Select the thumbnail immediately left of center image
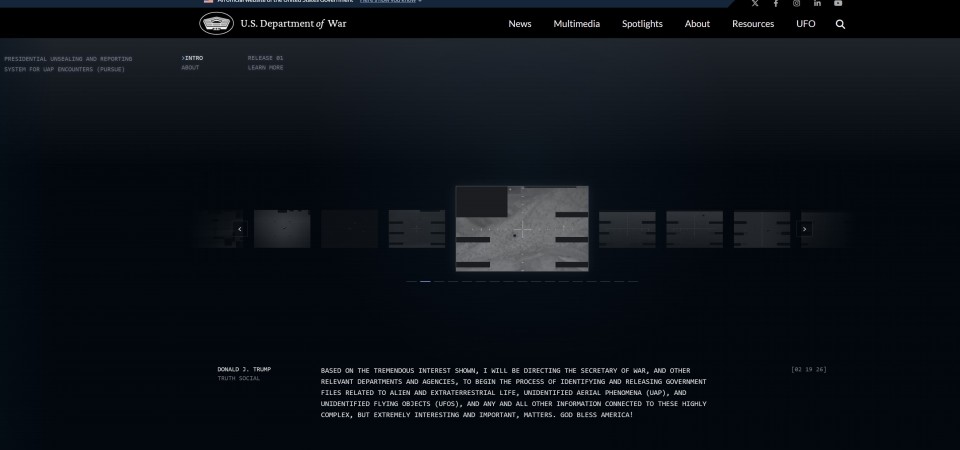Viewport: 960px width, 450px height. tap(416, 229)
